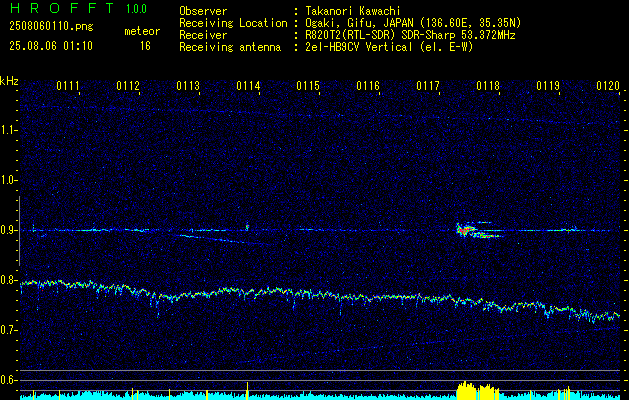
Task: Click the 0112 time marker
Action: click(128, 86)
